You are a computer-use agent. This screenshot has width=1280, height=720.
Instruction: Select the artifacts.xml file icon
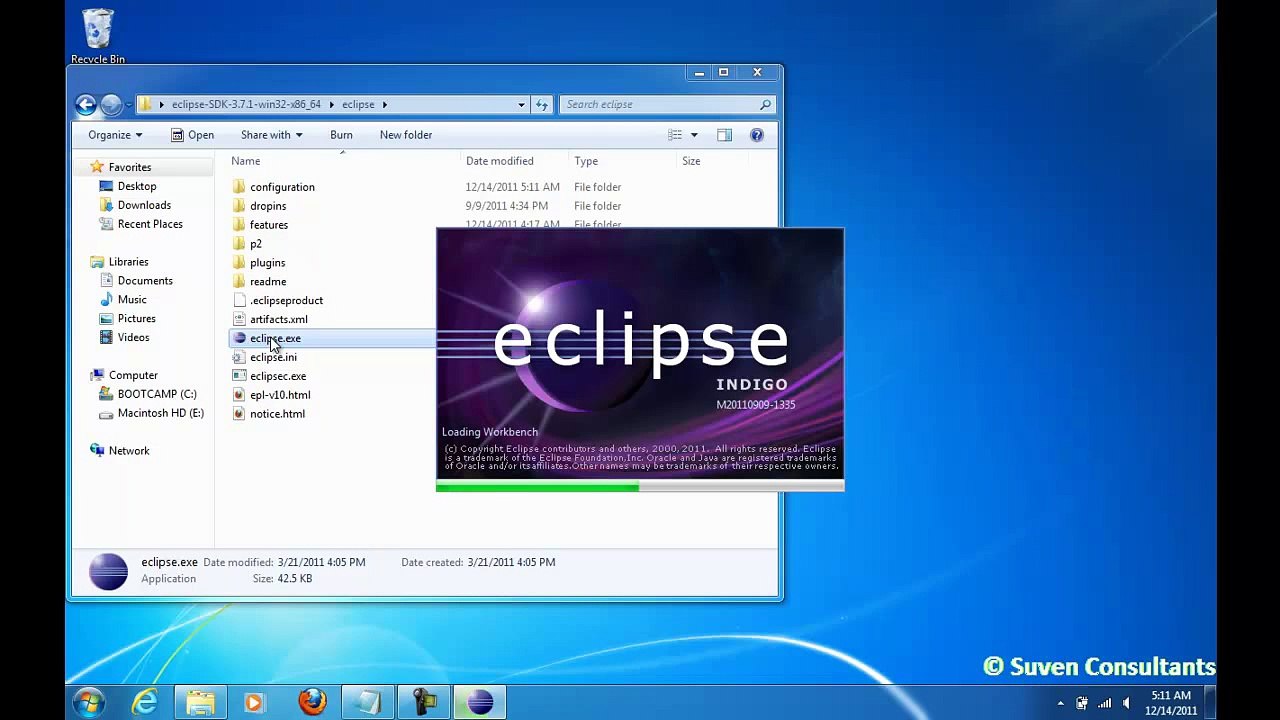(x=239, y=319)
